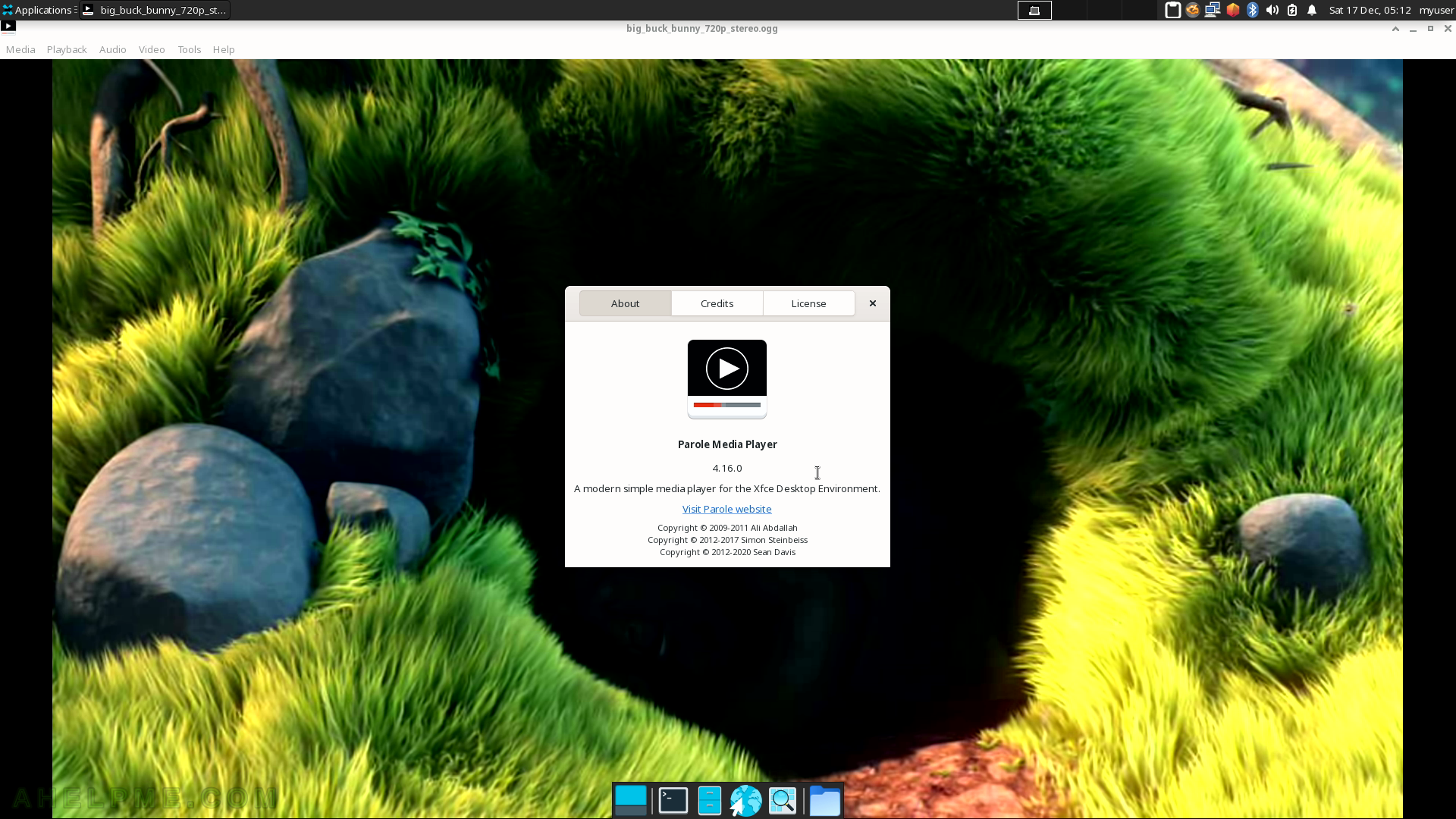Select the About tab in dialog
The height and width of the screenshot is (819, 1456).
point(626,303)
